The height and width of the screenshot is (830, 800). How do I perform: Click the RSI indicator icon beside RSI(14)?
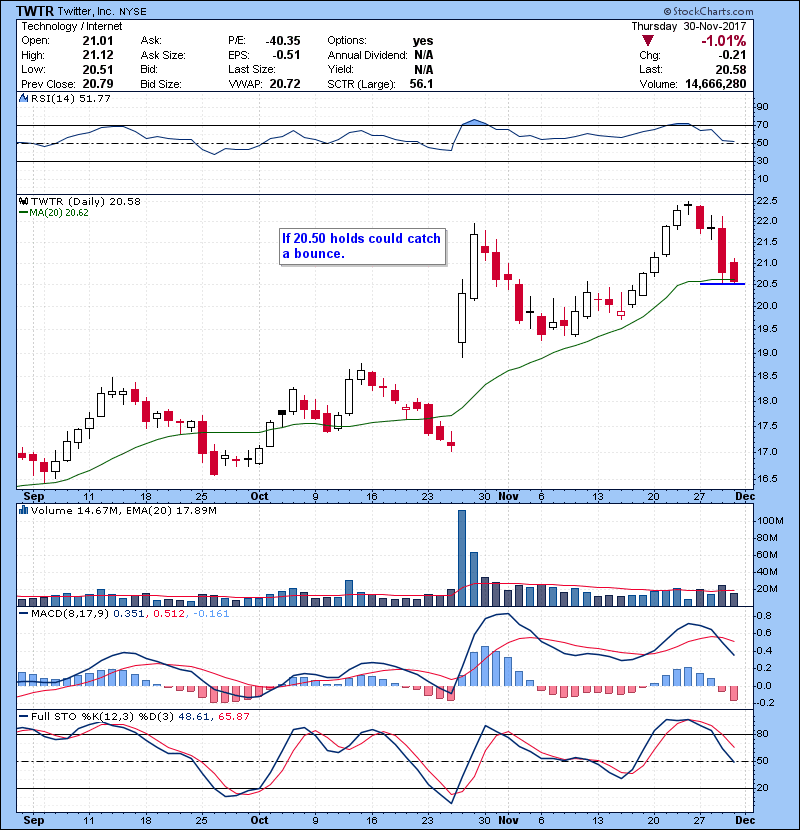click(x=23, y=98)
